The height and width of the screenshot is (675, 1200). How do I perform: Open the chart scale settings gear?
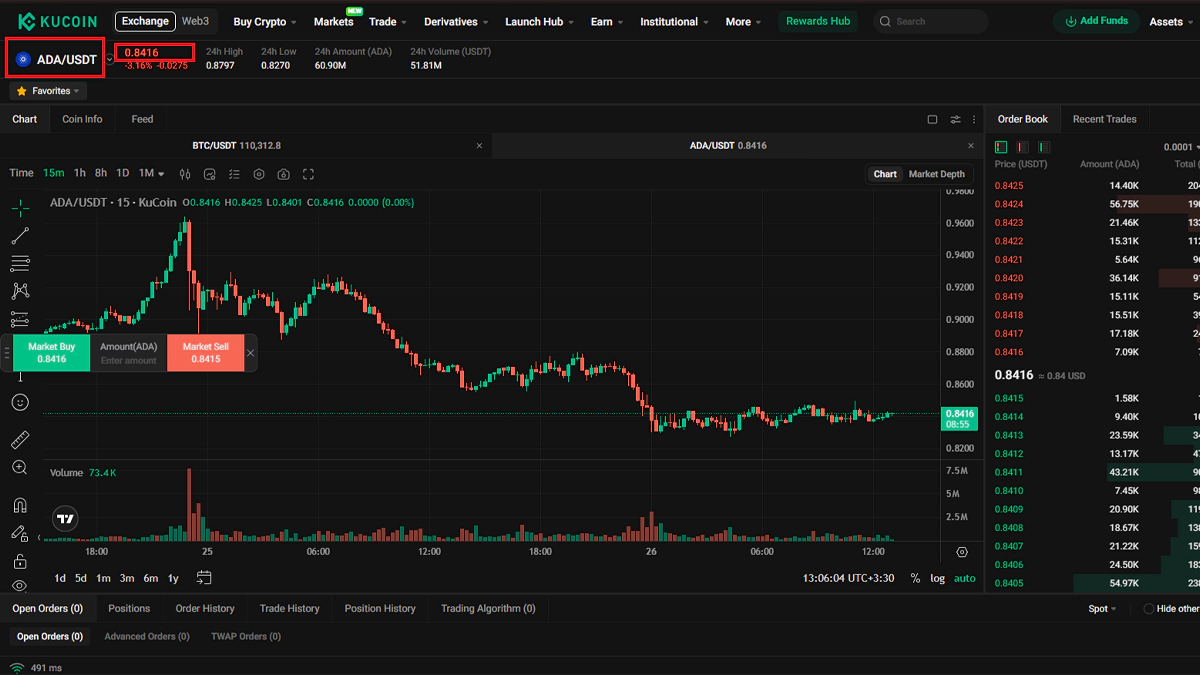tap(962, 552)
